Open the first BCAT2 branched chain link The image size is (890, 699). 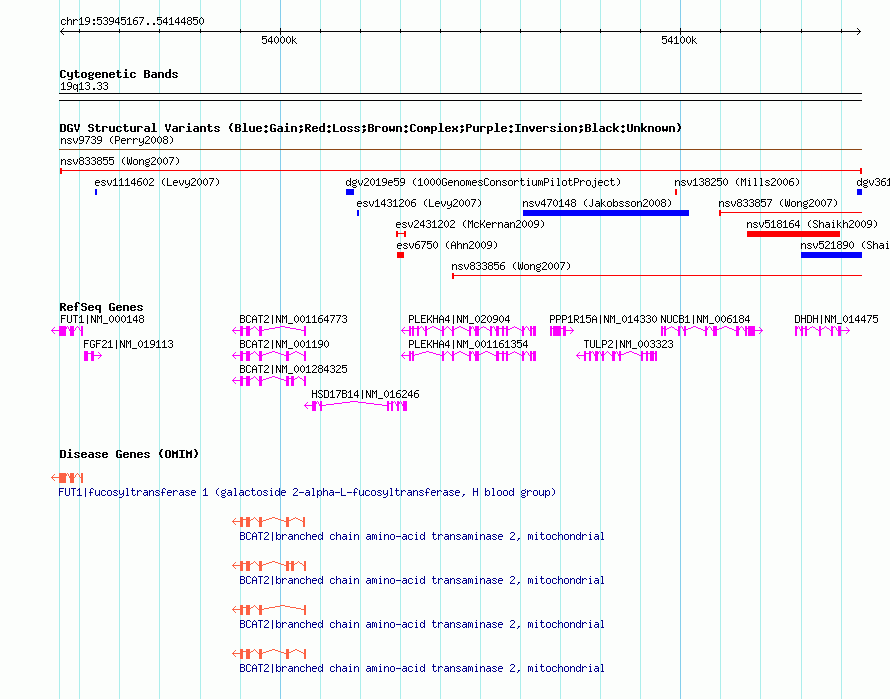coord(422,536)
